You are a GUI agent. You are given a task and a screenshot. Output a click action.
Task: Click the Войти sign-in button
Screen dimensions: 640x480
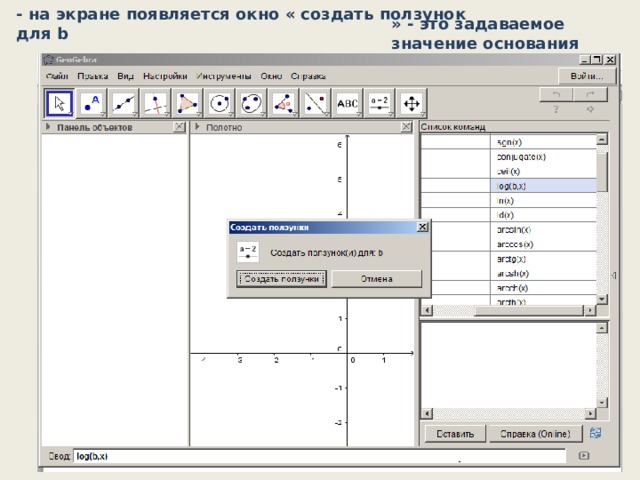click(x=587, y=76)
